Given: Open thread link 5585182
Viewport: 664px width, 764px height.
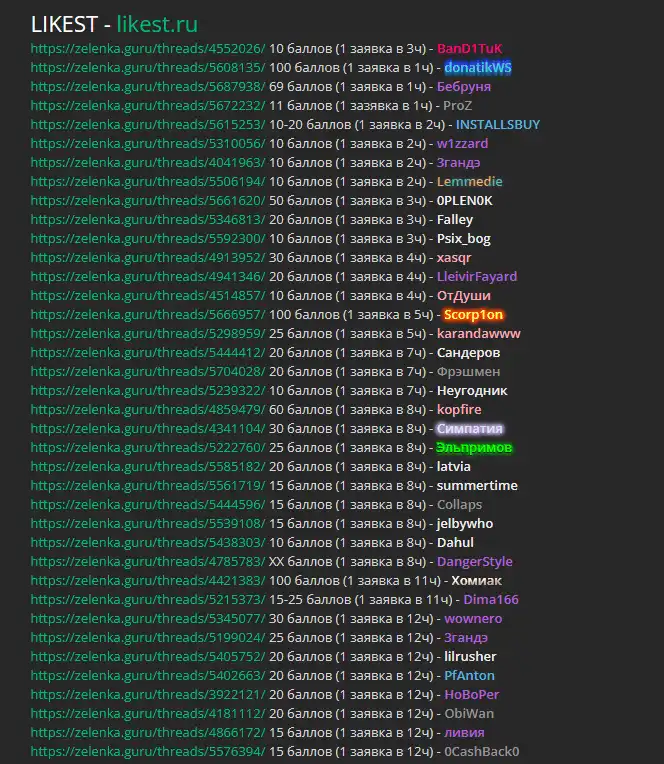Looking at the screenshot, I should (x=148, y=467).
